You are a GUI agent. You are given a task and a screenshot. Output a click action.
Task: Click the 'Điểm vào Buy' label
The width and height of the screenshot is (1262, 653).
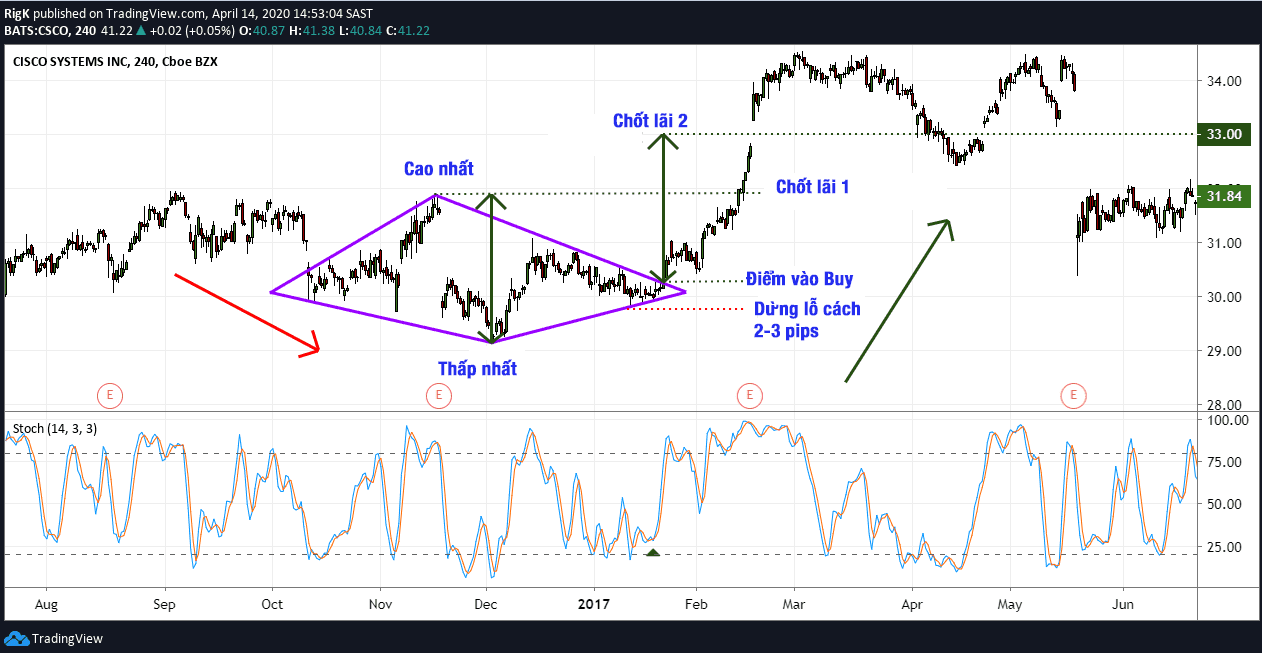[x=800, y=279]
